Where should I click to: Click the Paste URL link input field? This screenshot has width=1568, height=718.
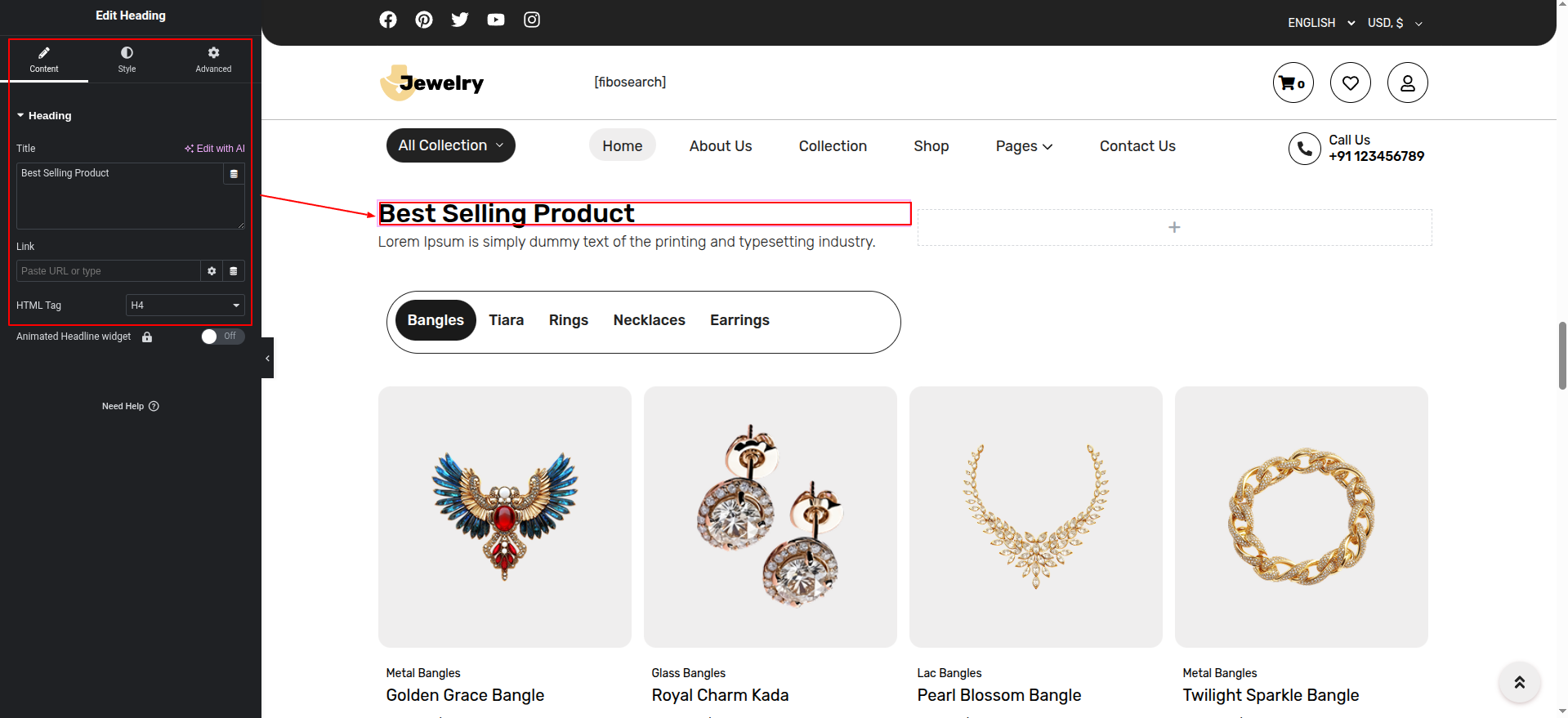pos(108,271)
